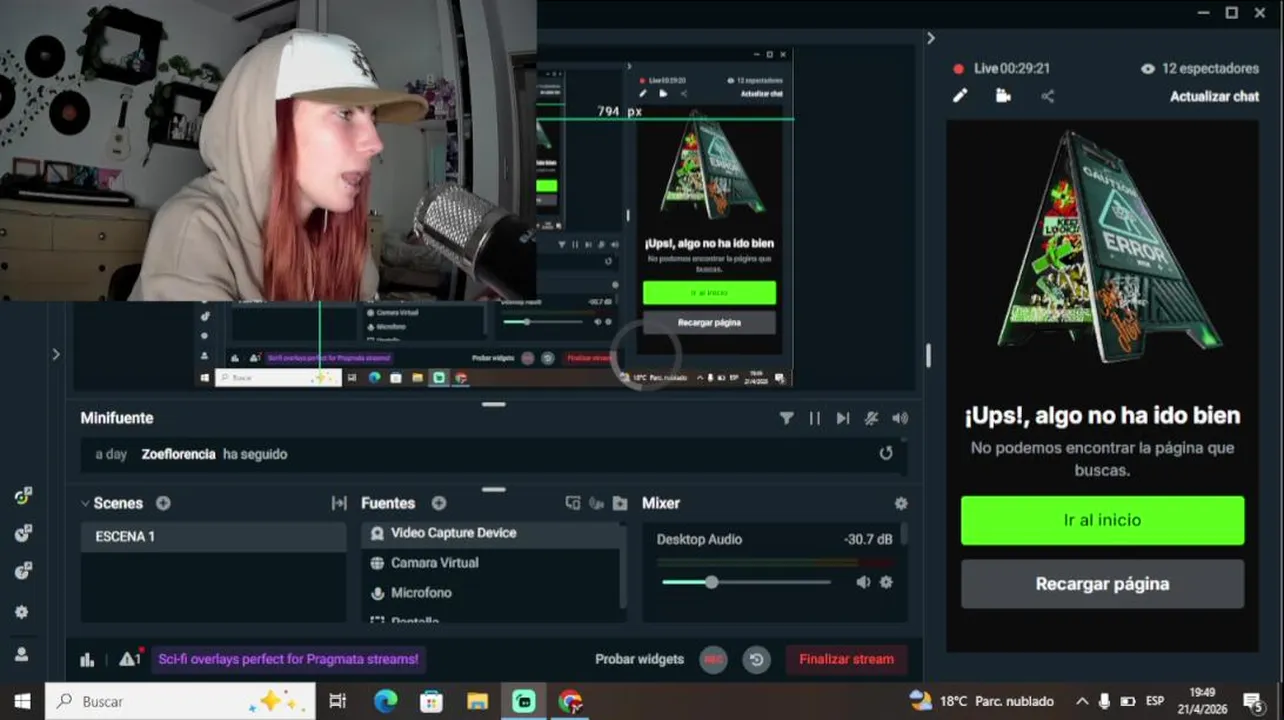
Task: Open the Sci-fi overlays Pragmata banner
Action: tap(289, 659)
